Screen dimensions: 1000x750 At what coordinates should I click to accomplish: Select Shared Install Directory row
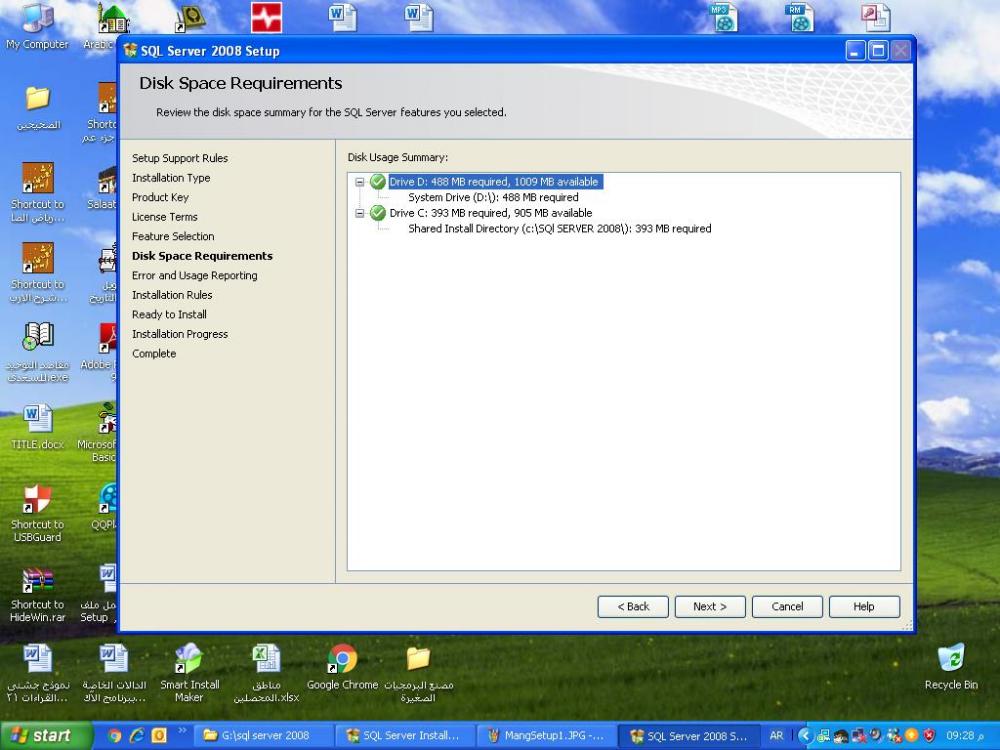pyautogui.click(x=559, y=228)
